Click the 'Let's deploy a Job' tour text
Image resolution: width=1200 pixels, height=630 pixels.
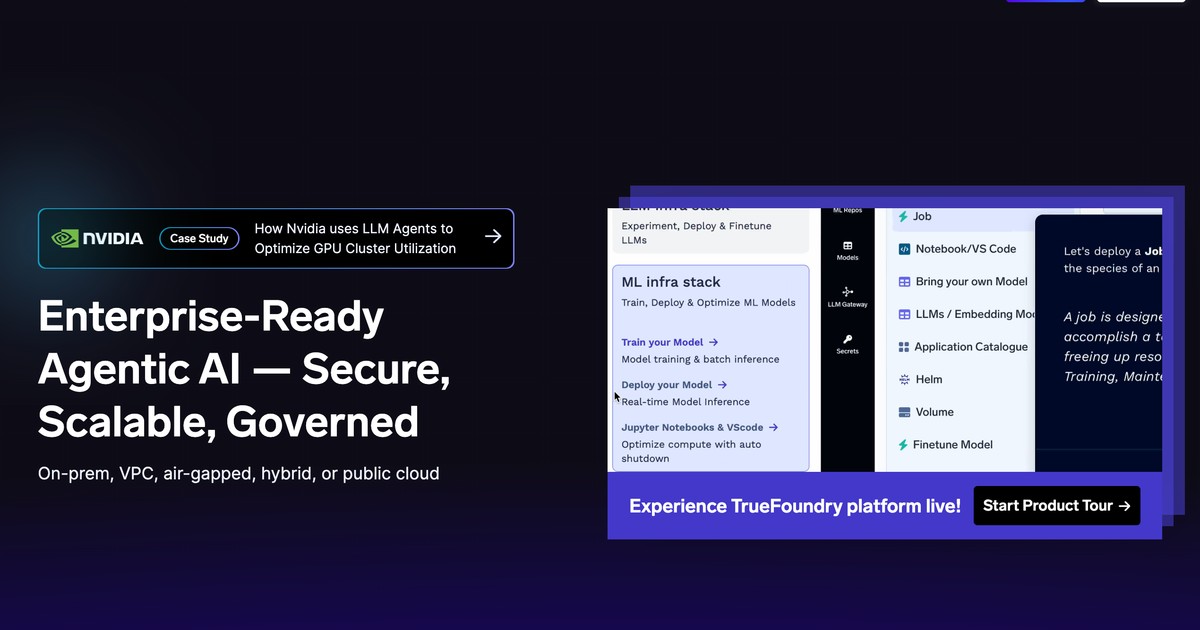click(x=1113, y=260)
